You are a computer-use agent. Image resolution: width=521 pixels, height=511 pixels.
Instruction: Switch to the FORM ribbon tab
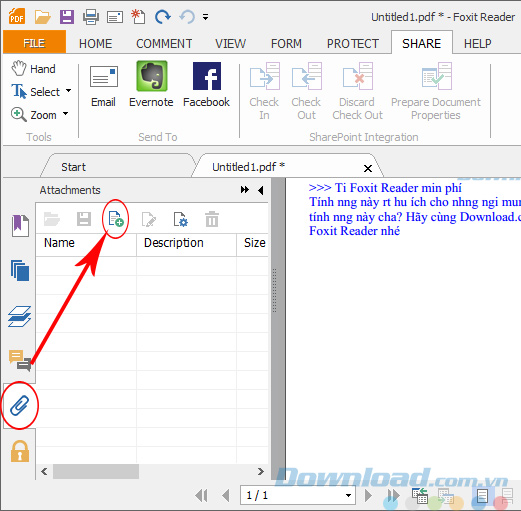coord(286,43)
